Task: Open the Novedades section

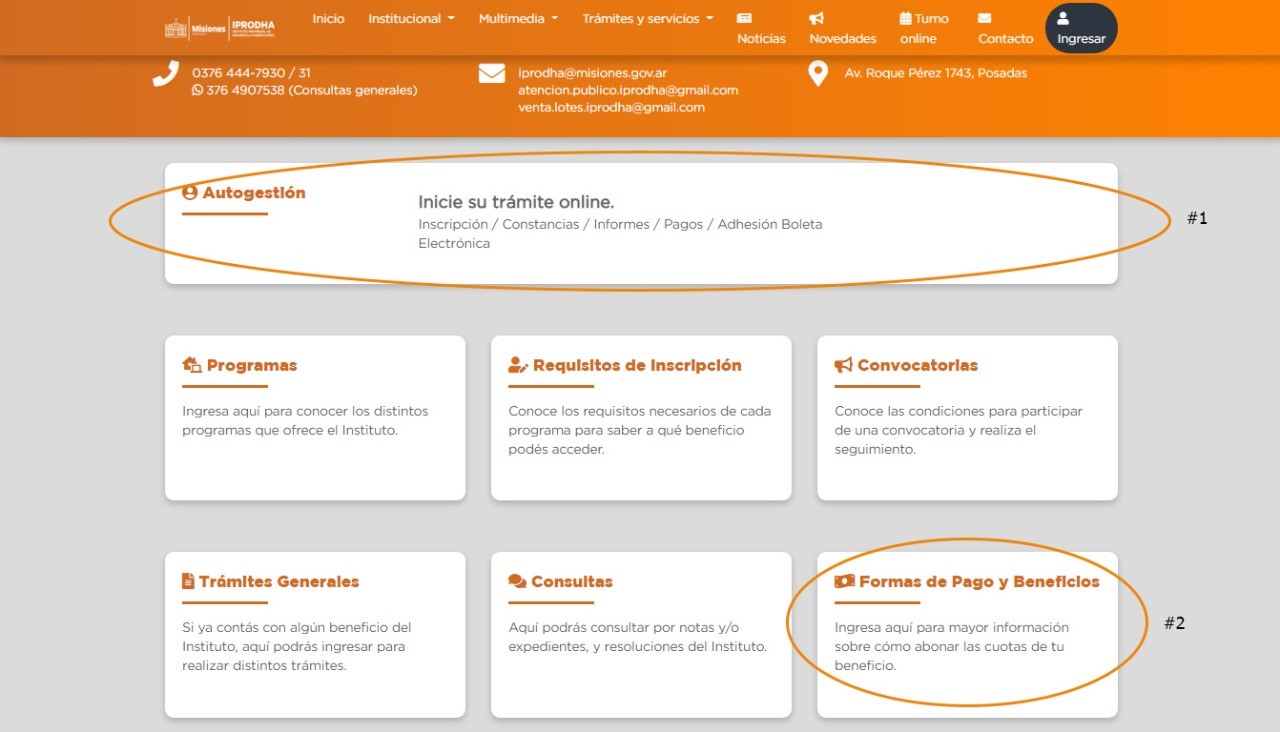Action: coord(842,28)
